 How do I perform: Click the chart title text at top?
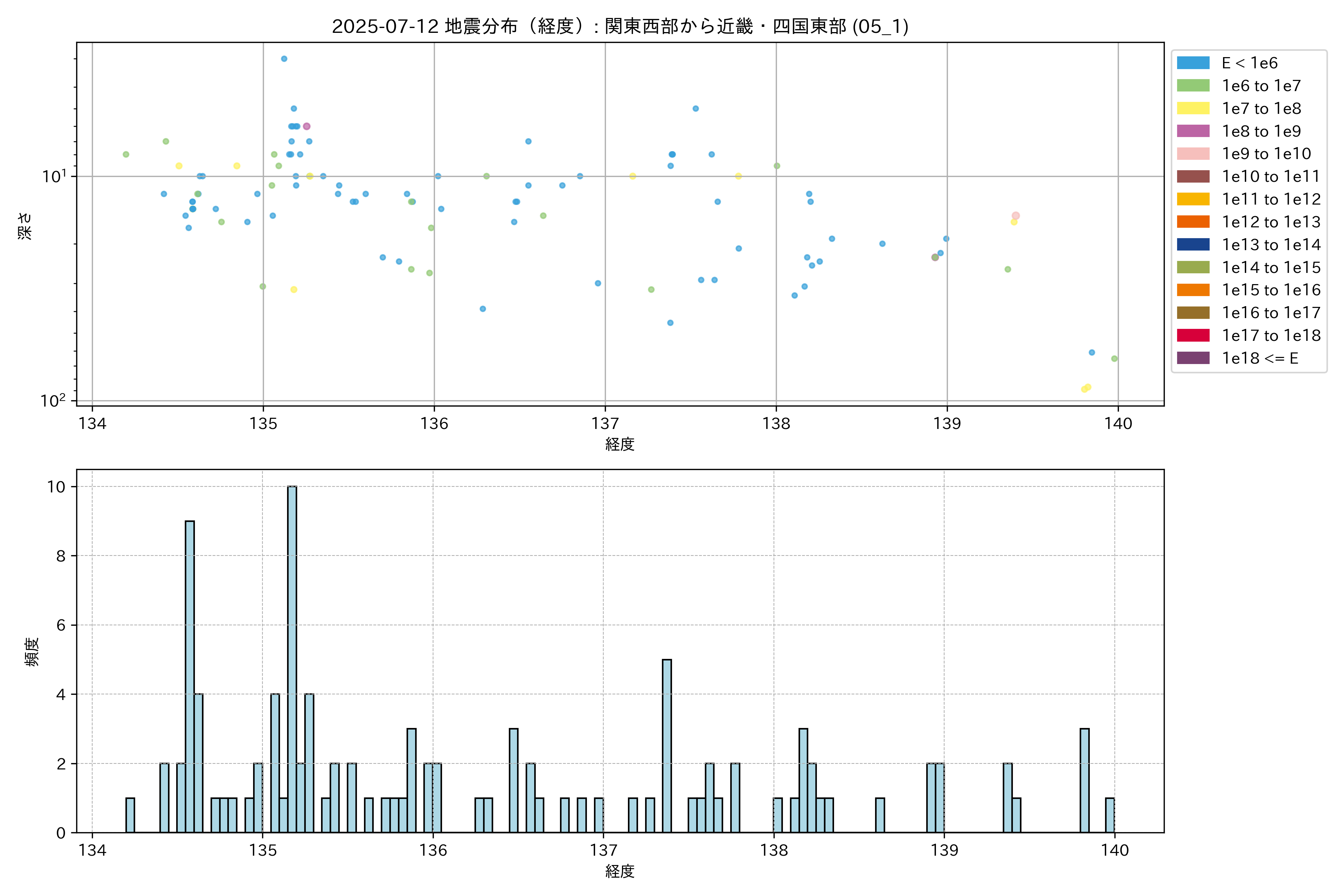(620, 26)
